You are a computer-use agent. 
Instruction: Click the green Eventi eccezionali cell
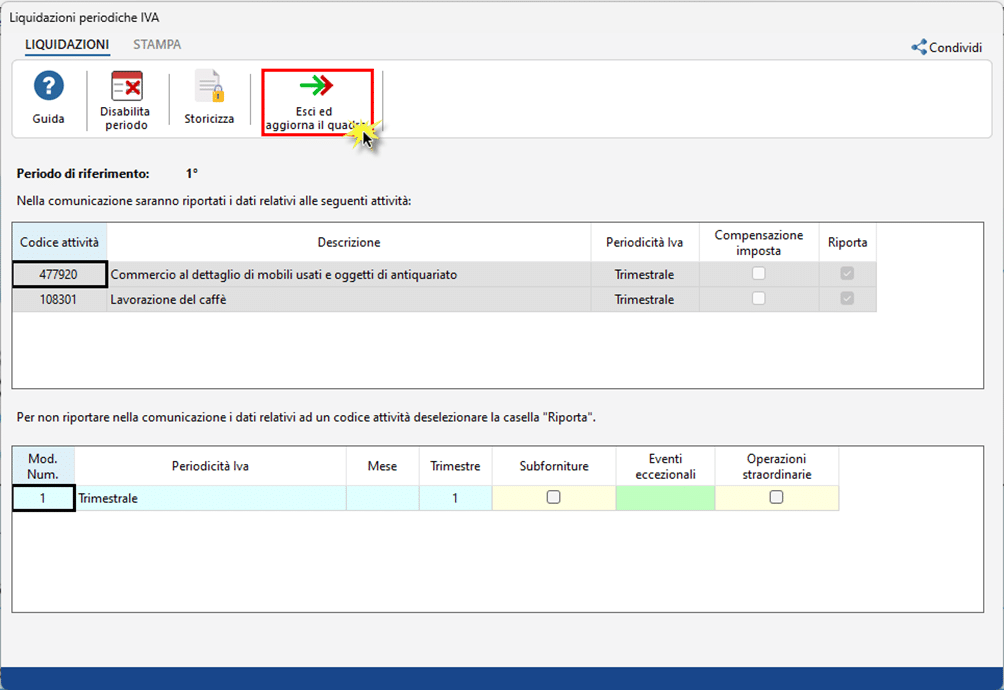[x=665, y=498]
